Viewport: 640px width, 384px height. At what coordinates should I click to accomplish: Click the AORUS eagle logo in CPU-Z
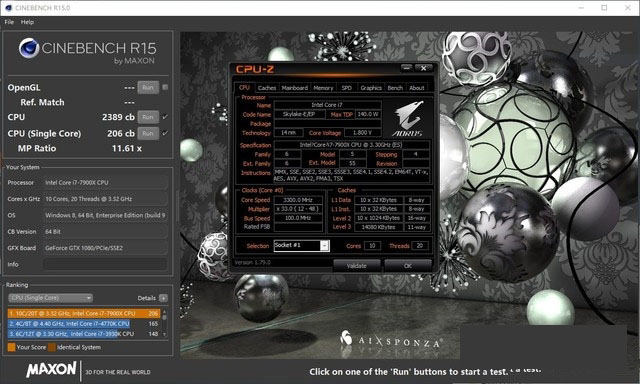[408, 119]
